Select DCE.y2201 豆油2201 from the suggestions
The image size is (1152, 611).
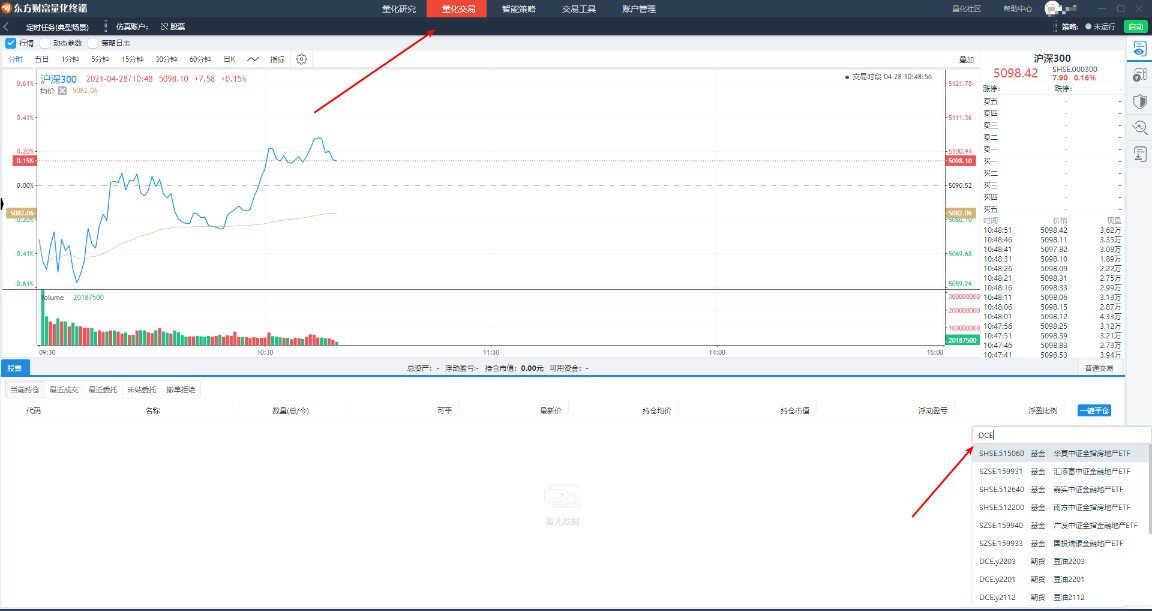tap(1061, 579)
